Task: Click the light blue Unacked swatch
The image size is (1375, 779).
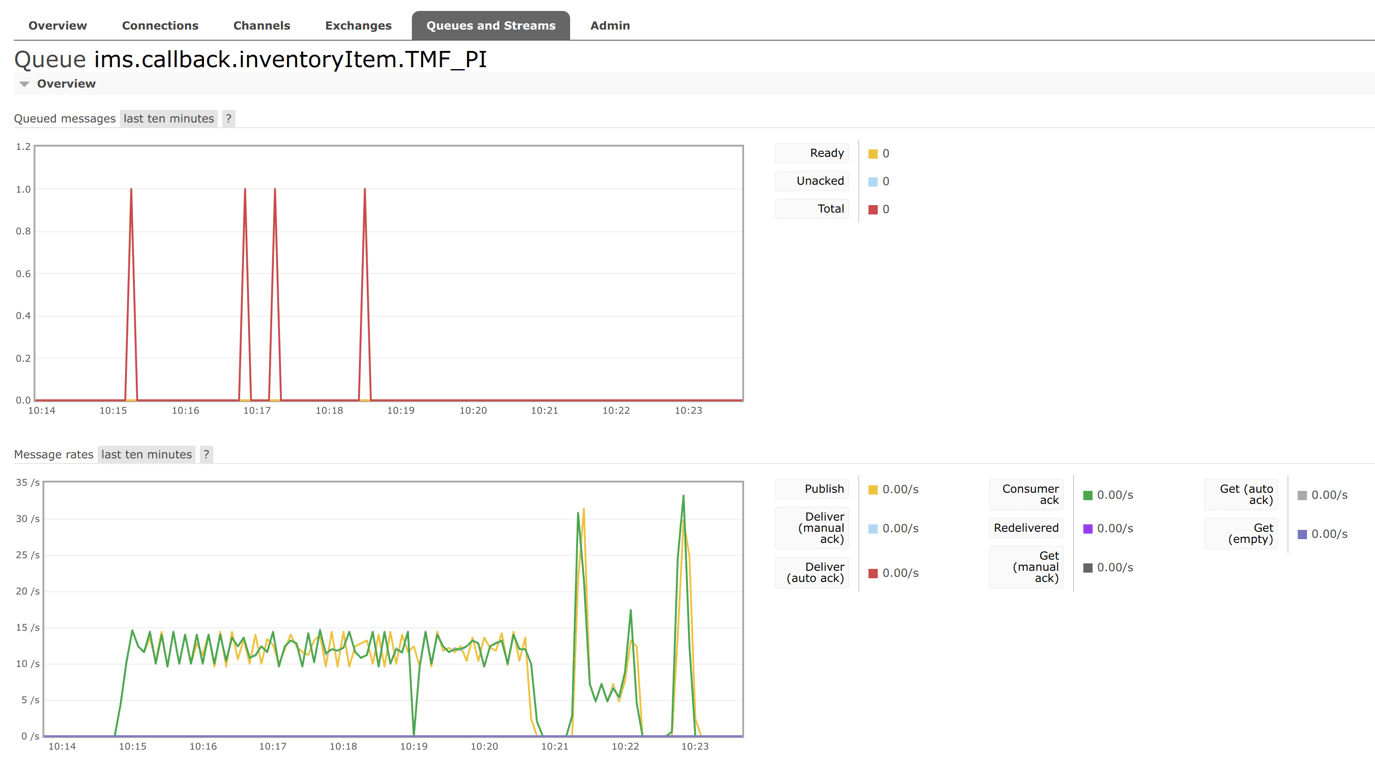Action: coord(873,182)
